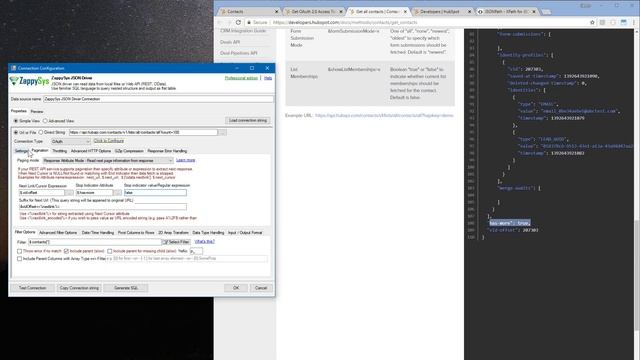The height and width of the screenshot is (360, 640).
Task: Open Help link in dialog header
Action: click(268, 78)
